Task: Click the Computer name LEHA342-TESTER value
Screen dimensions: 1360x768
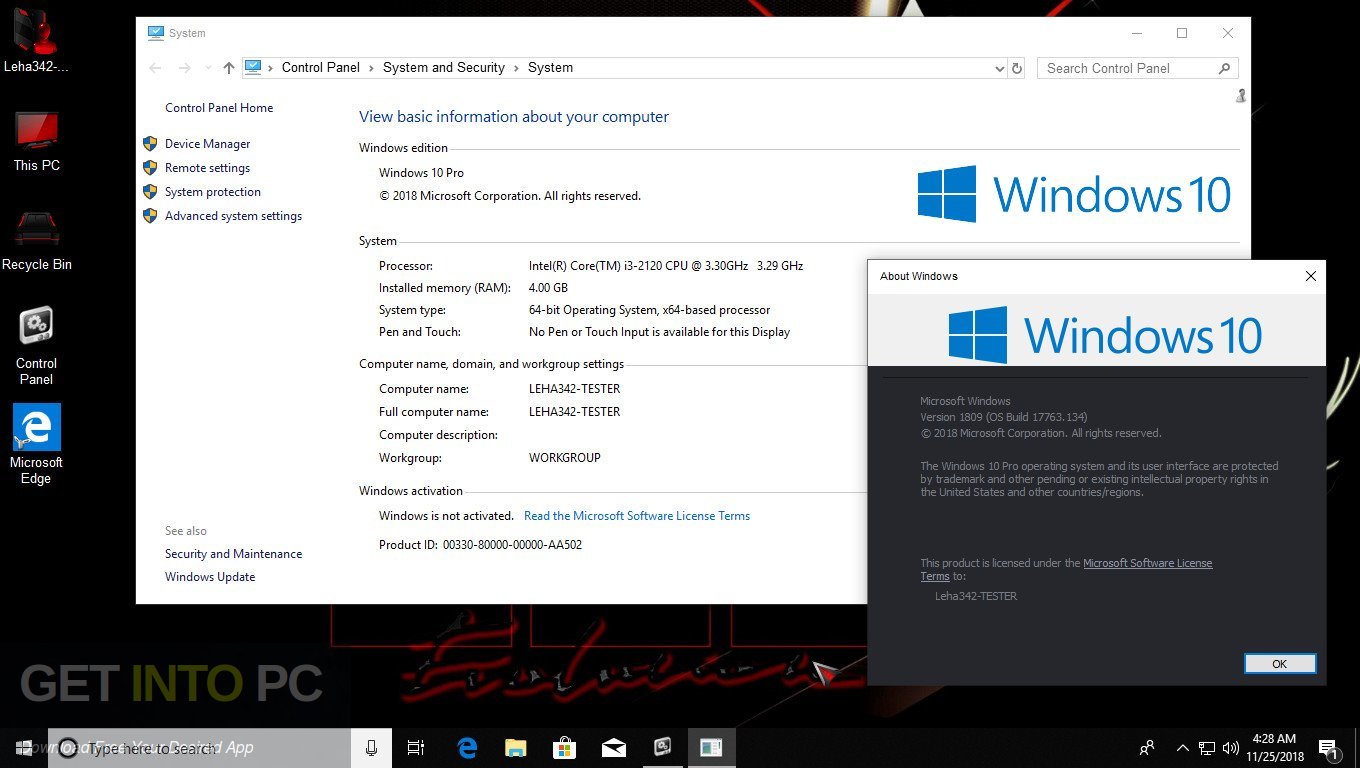Action: point(574,389)
